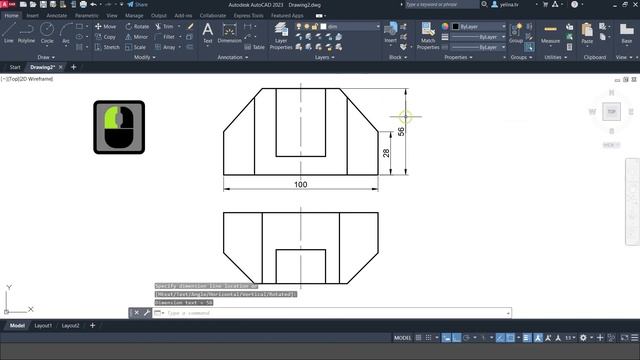Viewport: 640px width, 360px height.
Task: Click the Undo arrow icon
Action: point(93,4)
